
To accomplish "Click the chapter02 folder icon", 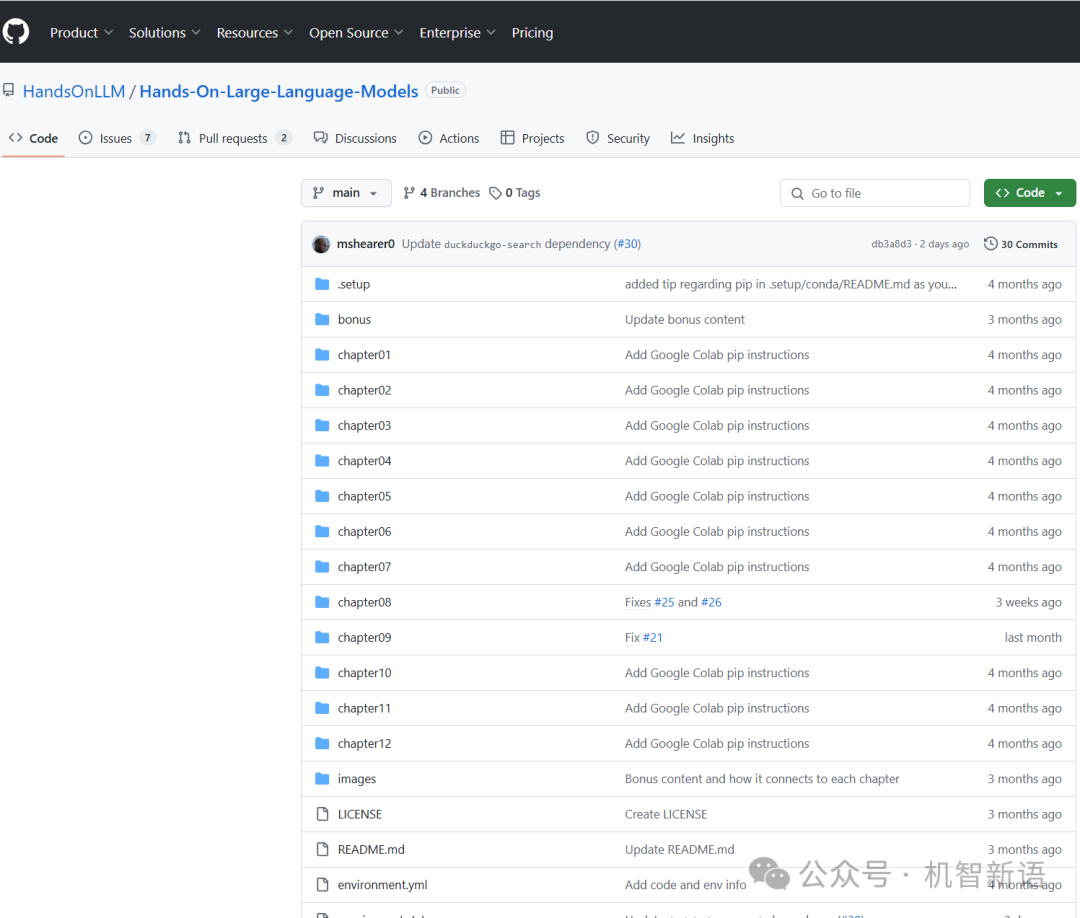I will click(x=322, y=390).
